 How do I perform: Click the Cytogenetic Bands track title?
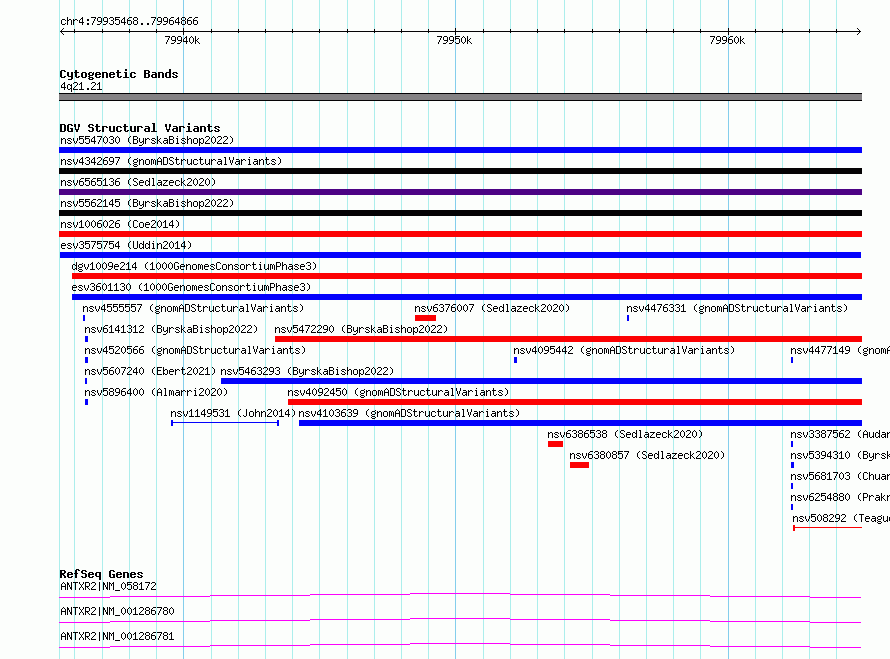(119, 74)
